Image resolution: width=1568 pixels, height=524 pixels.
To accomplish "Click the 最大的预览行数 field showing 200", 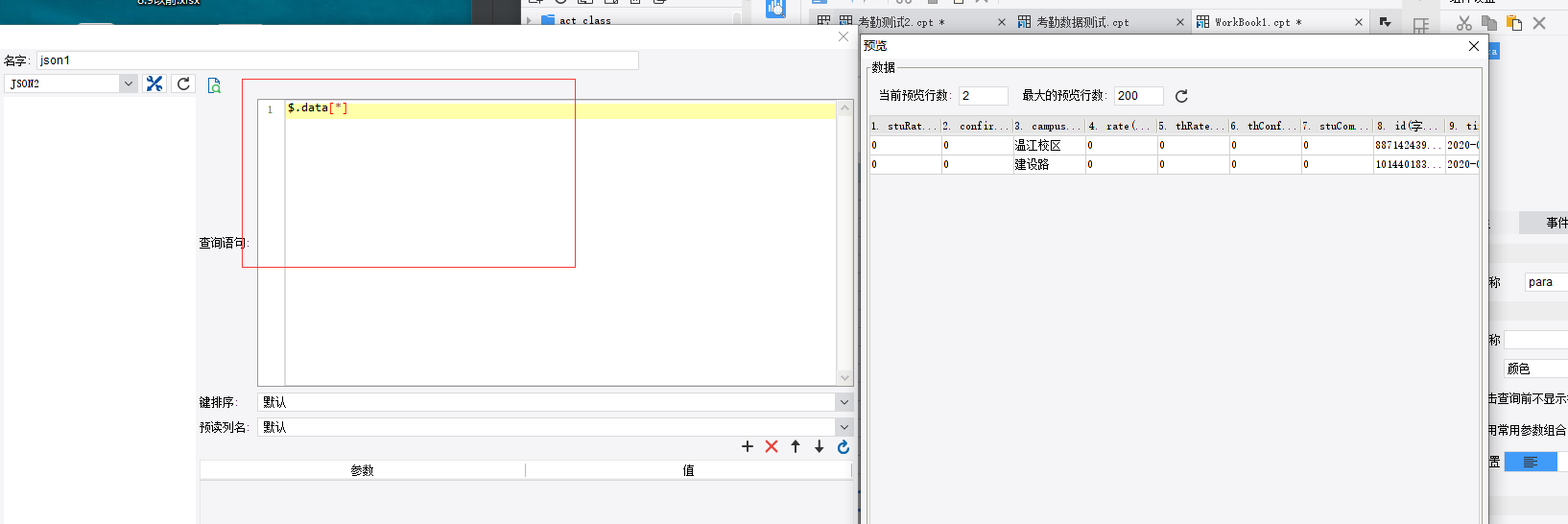I will pos(1138,96).
